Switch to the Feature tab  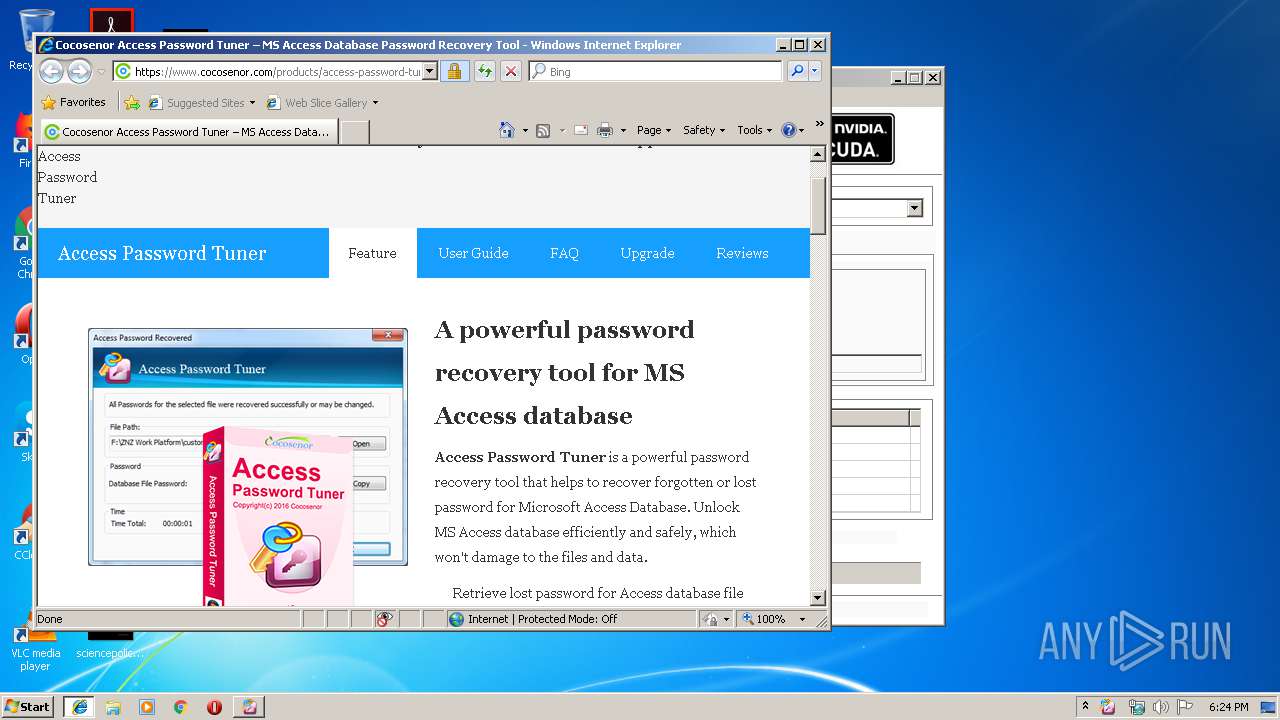pos(372,253)
